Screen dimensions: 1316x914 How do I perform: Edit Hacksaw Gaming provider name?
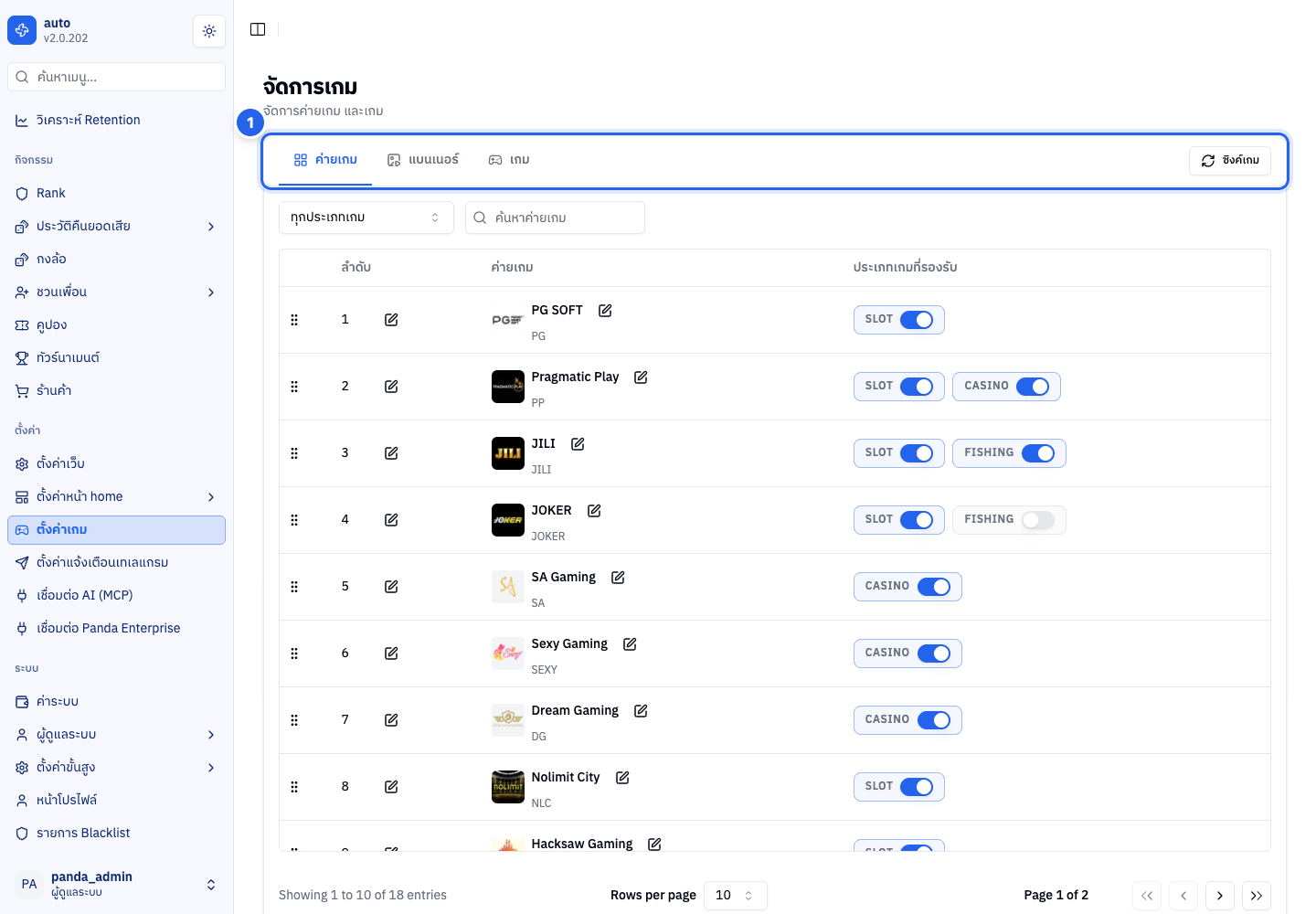point(654,845)
